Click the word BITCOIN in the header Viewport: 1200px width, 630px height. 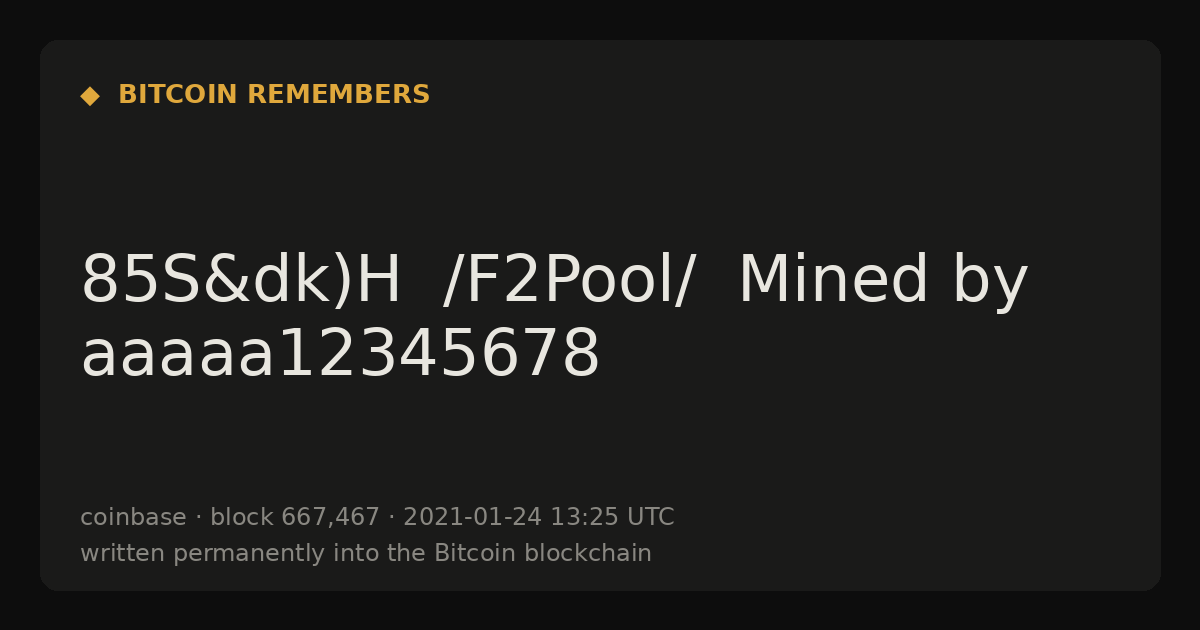[178, 95]
